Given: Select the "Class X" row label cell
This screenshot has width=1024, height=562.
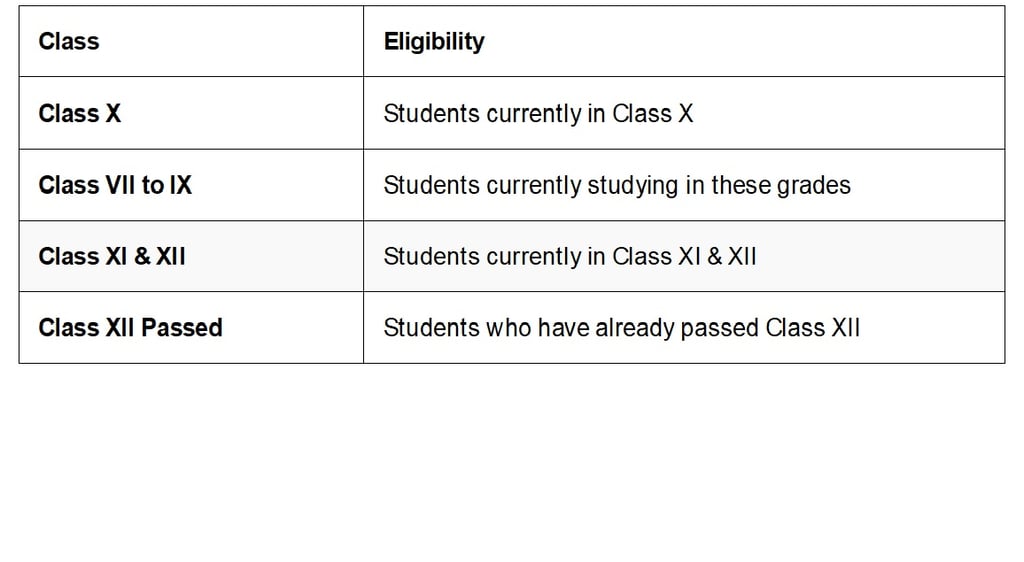Looking at the screenshot, I should (80, 114).
